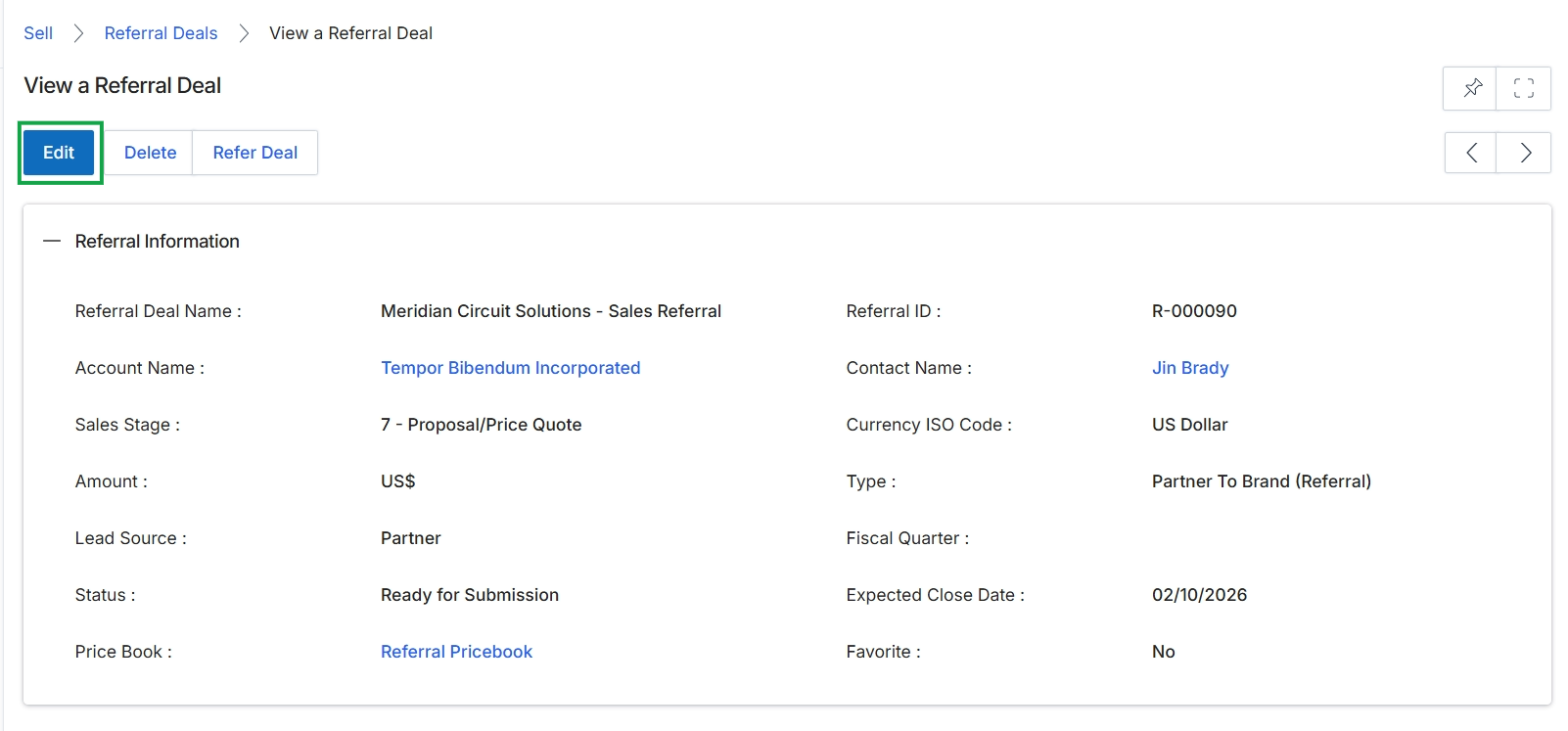Screen dimensions: 1568x731
Task: Open Tempor Bibendum Incorporated account
Action: click(511, 368)
